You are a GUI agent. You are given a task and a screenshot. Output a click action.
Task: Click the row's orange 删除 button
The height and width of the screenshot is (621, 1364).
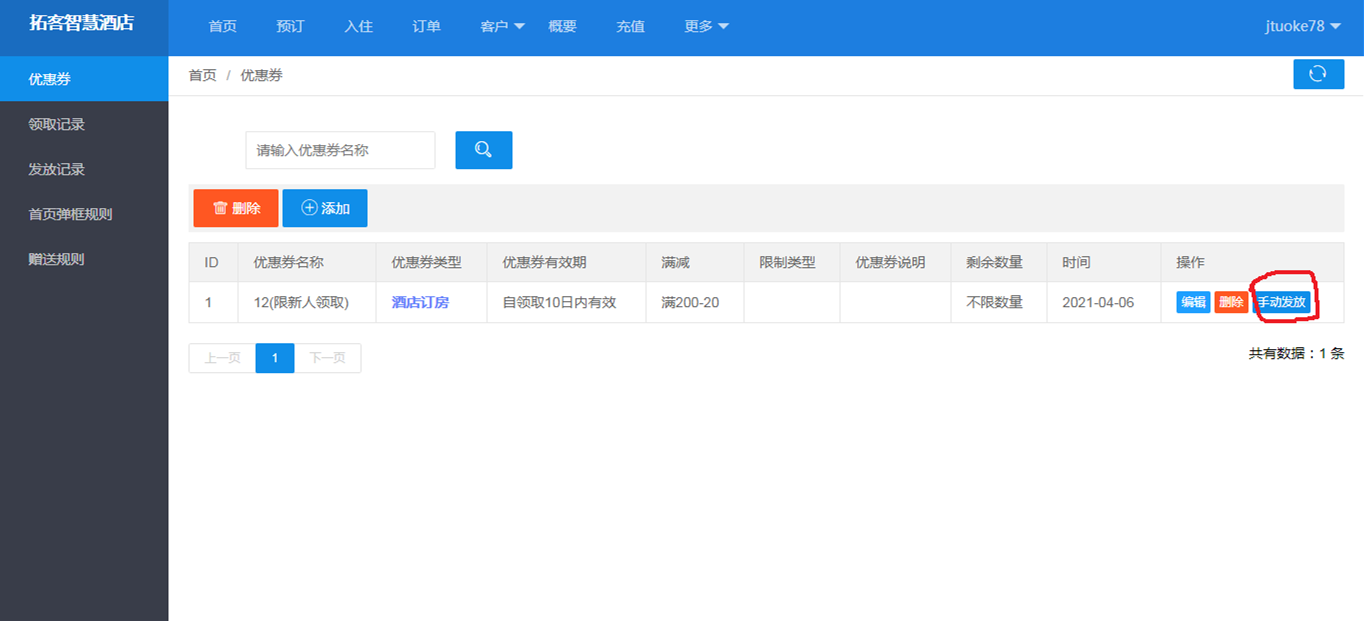1231,302
